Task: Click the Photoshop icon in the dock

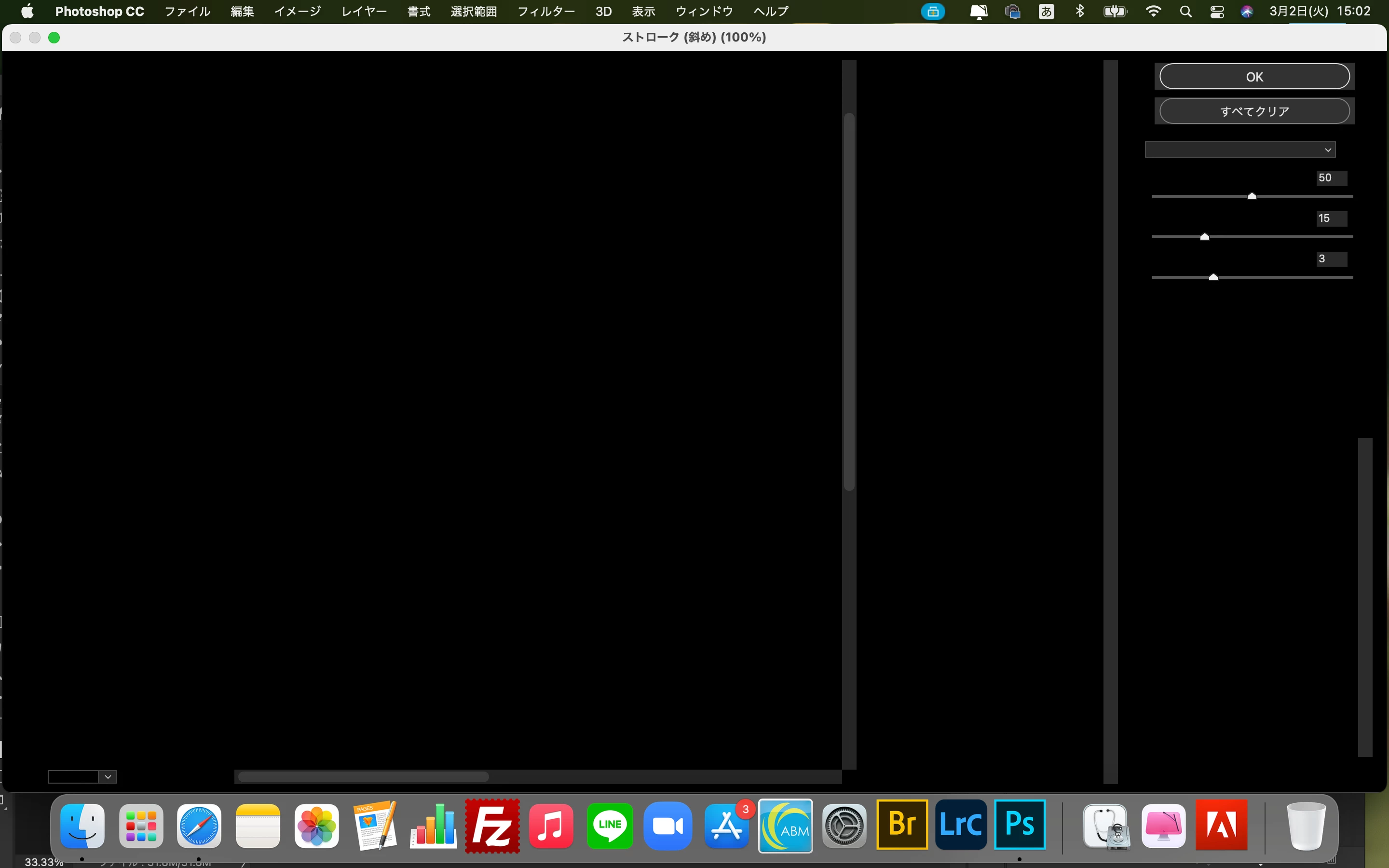Action: 1020,825
